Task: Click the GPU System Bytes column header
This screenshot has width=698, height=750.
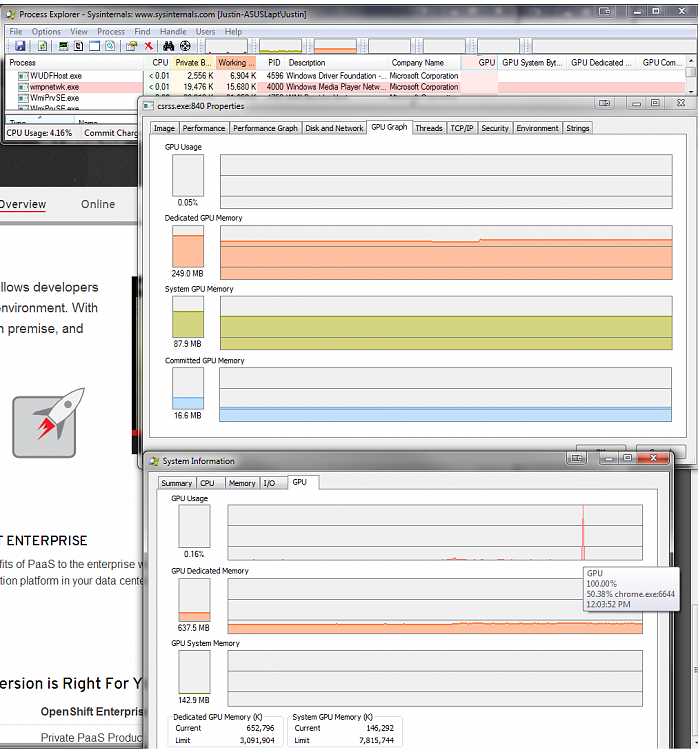Action: point(532,63)
